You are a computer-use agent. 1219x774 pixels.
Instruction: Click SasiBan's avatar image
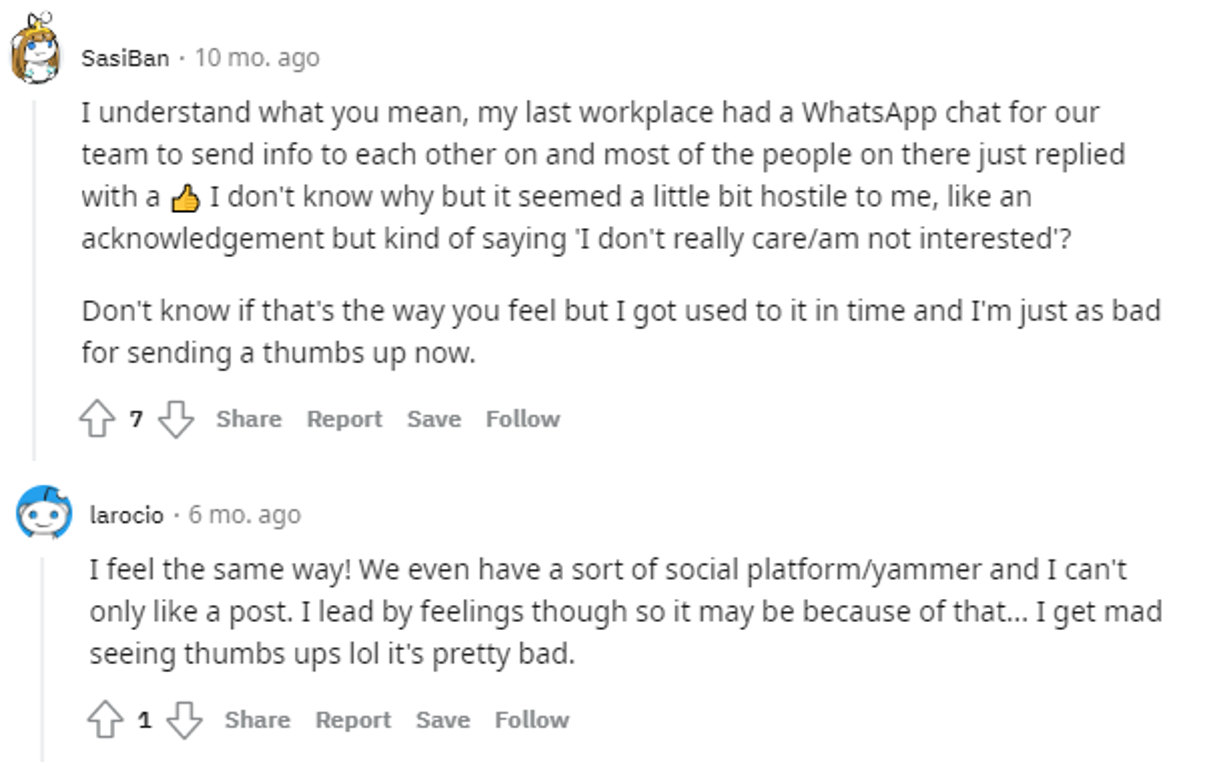point(38,49)
